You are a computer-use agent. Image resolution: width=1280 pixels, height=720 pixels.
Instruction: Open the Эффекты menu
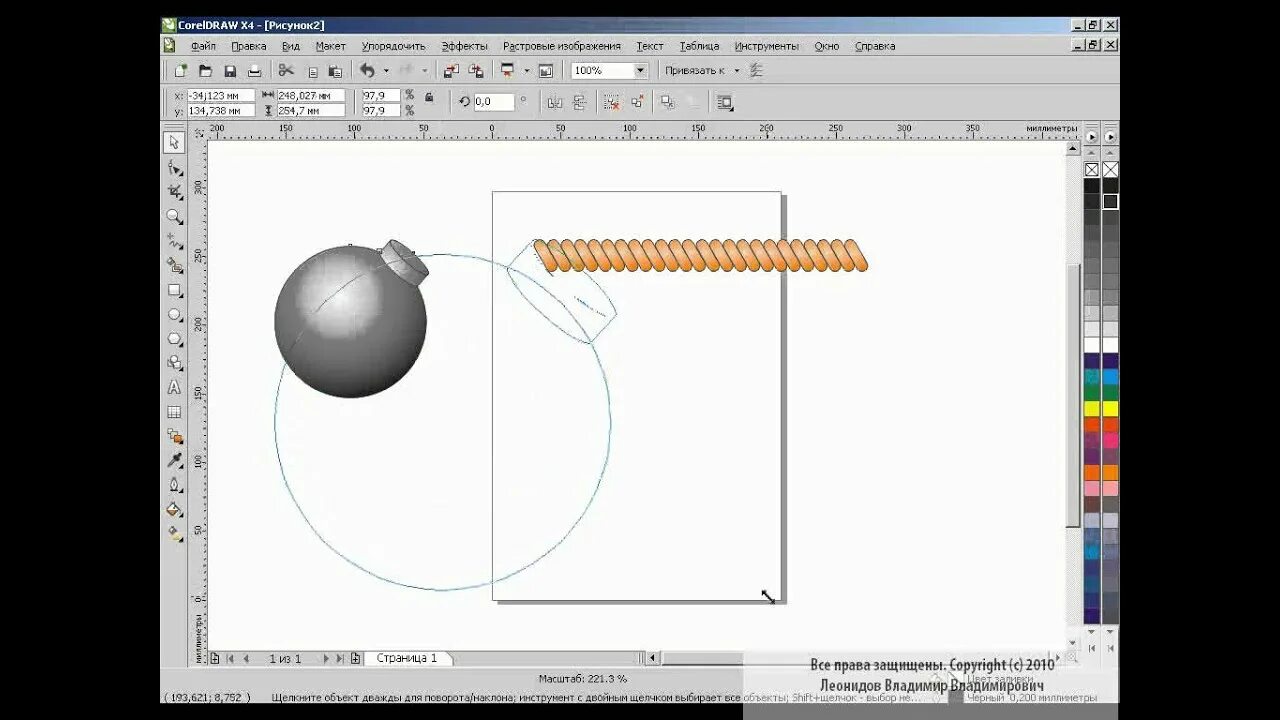tap(464, 46)
